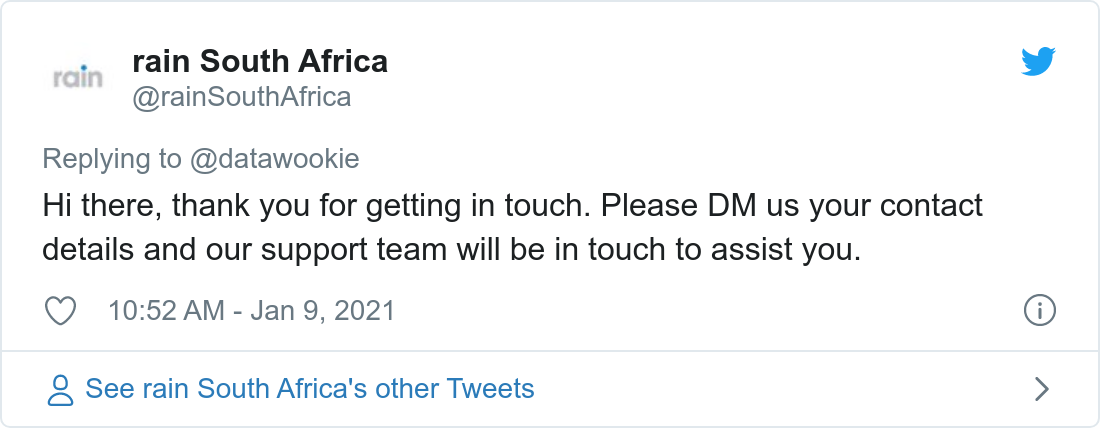This screenshot has height=428, width=1100.
Task: Open the rain South Africa display name
Action: pos(259,62)
